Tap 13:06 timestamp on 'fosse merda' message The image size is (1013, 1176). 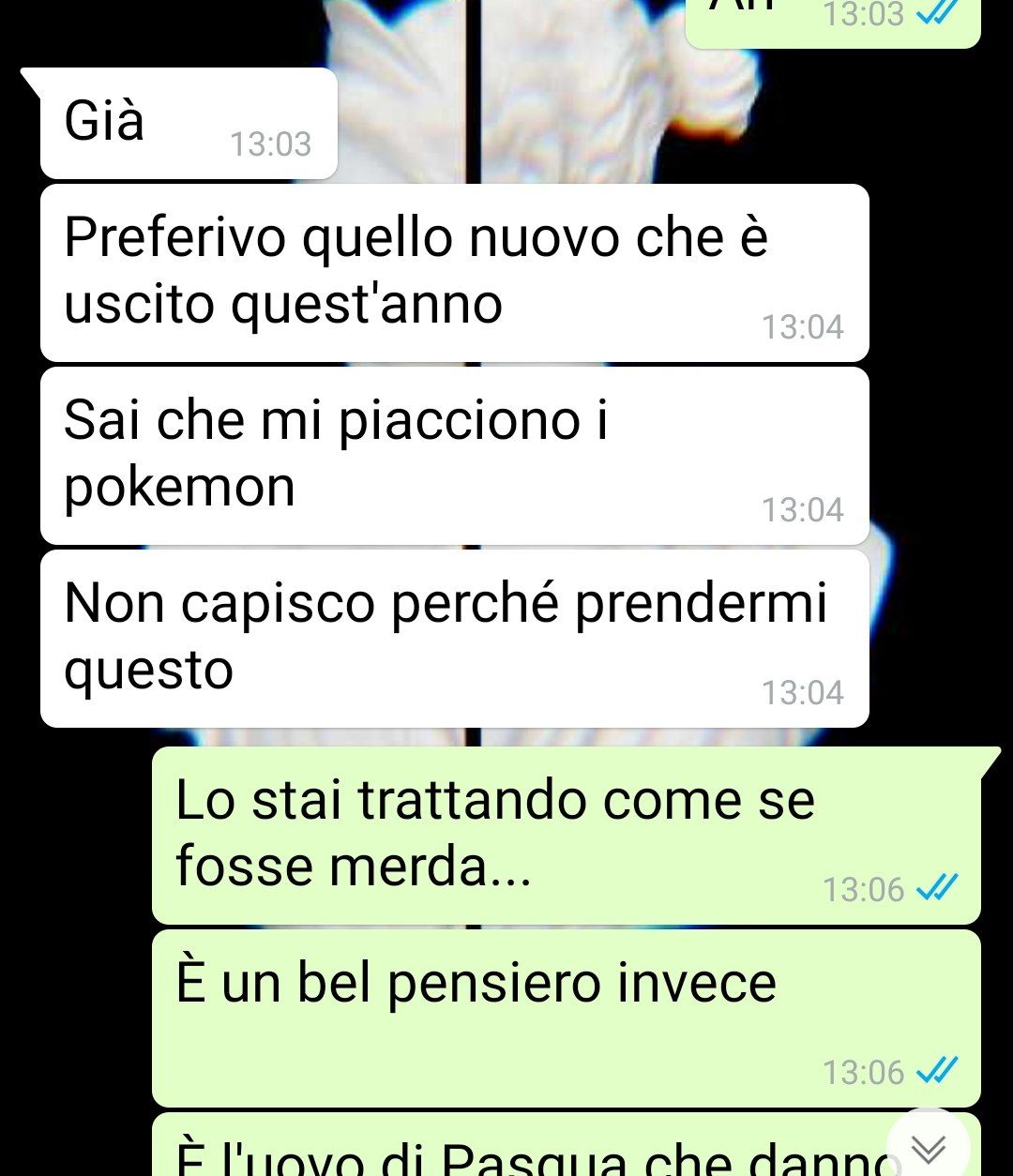(864, 888)
